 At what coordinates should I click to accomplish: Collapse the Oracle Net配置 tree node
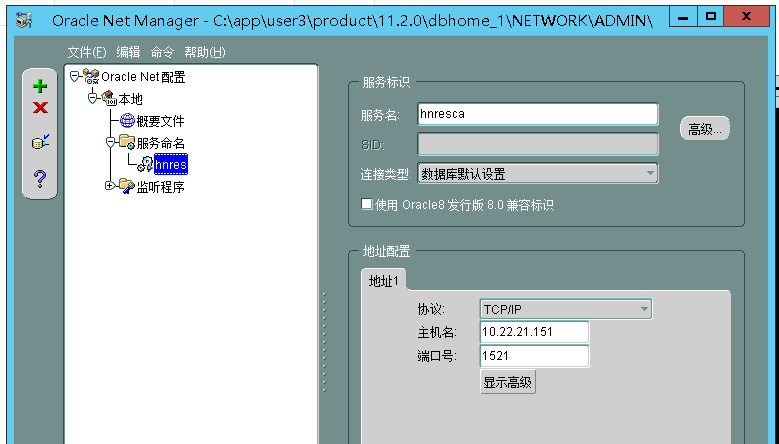(75, 76)
